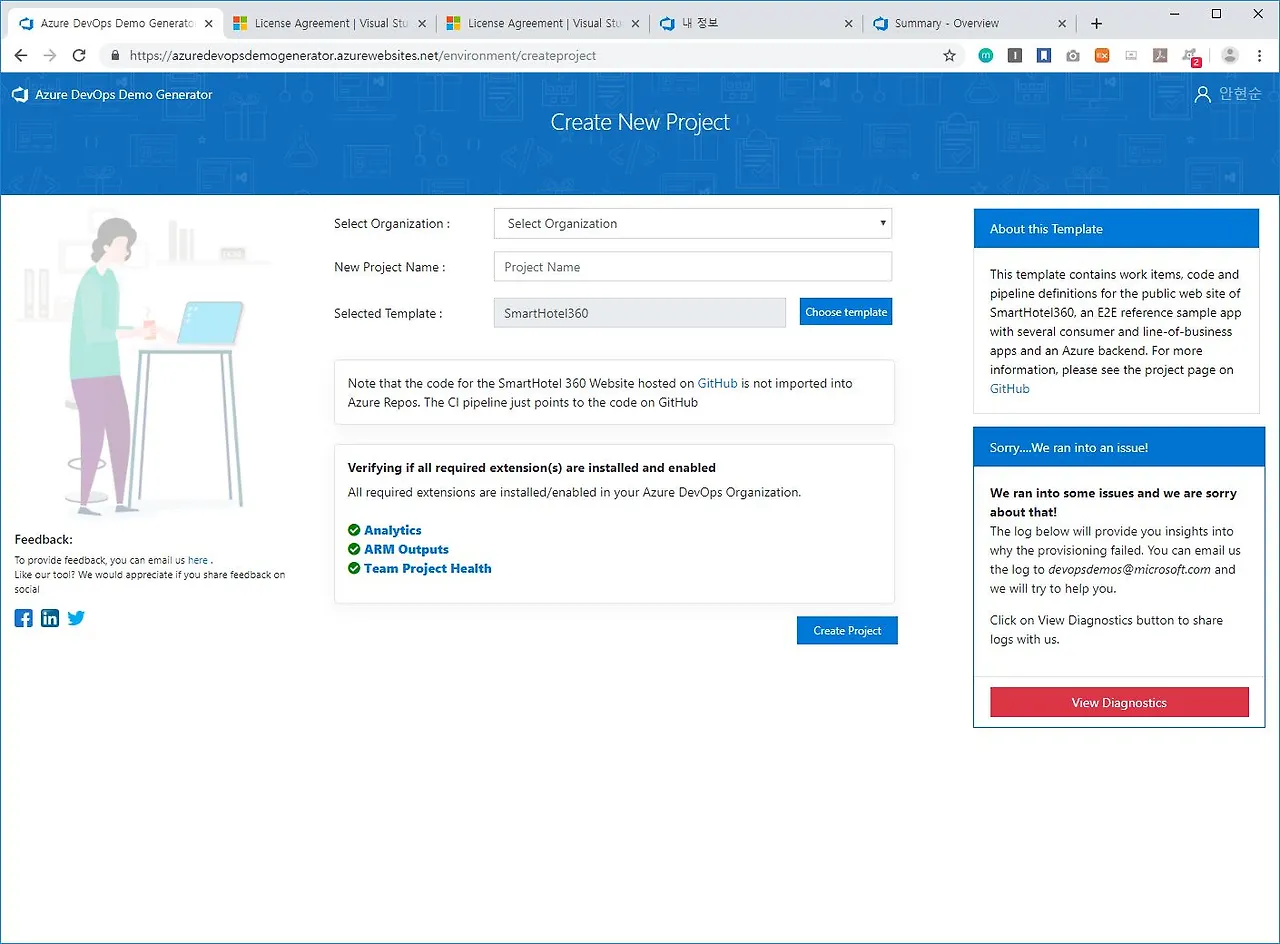Click the 안현순 username in the header
The image size is (1280, 944).
coord(1240,94)
